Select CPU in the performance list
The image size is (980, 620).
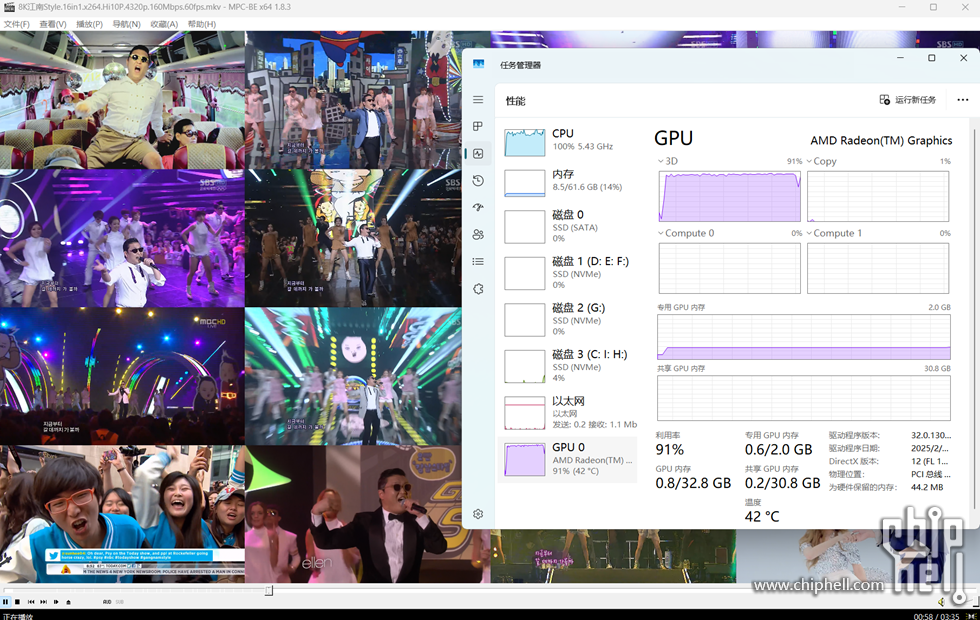pyautogui.click(x=568, y=141)
